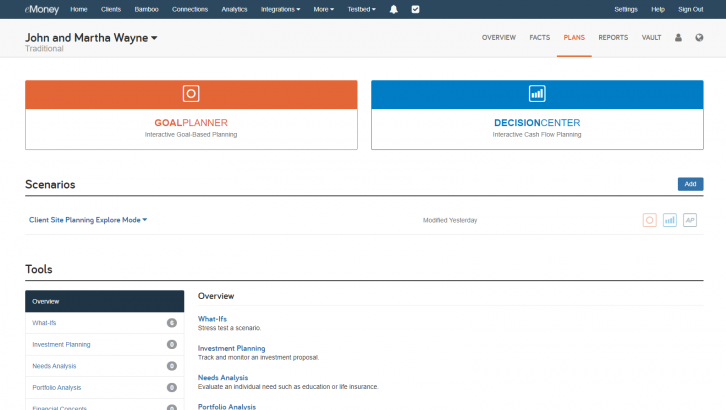
Task: Click Add button in Scenarios
Action: (690, 184)
